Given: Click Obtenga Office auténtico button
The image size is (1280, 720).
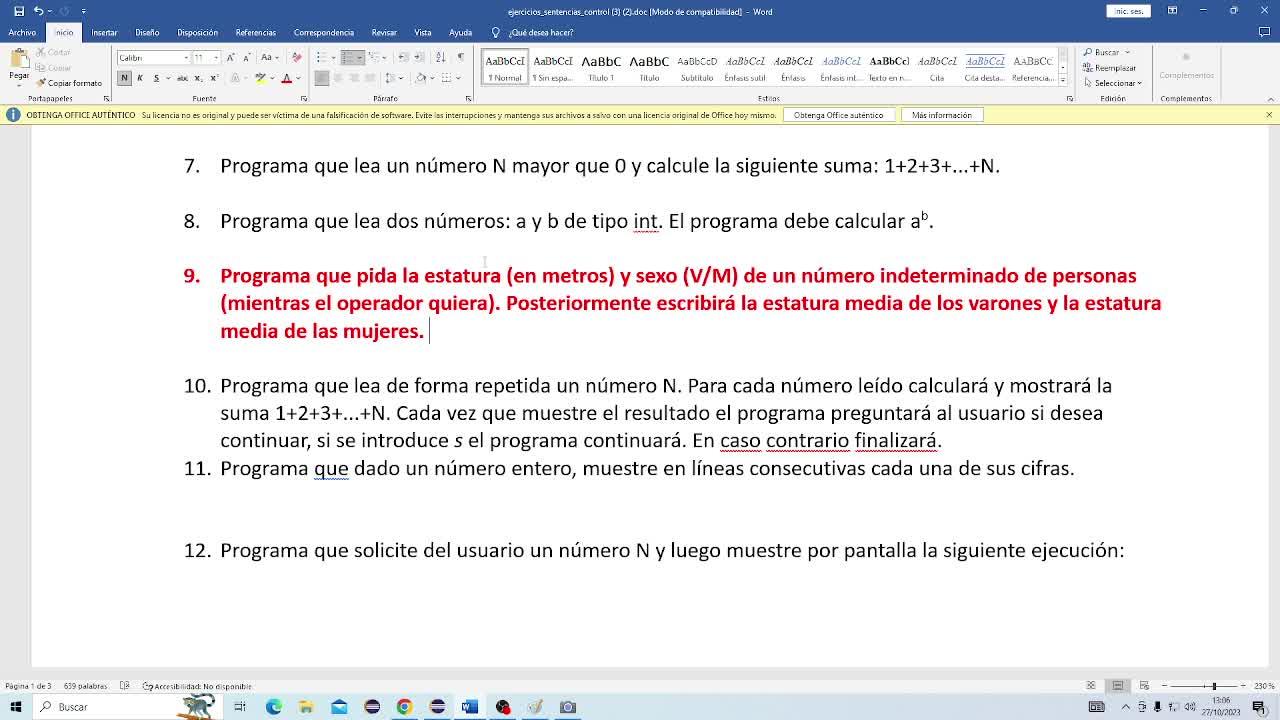Looking at the screenshot, I should (838, 115).
